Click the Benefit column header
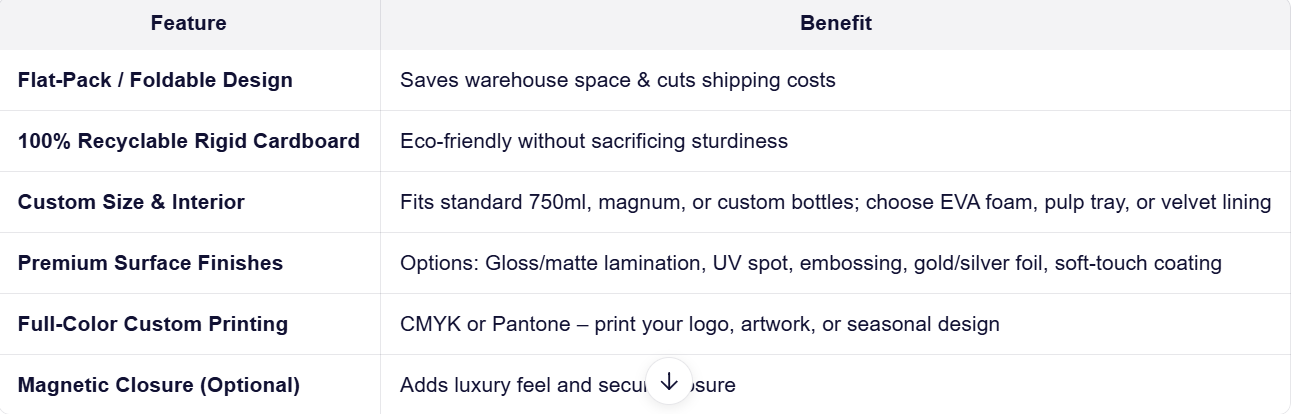The width and height of the screenshot is (1293, 414). [x=835, y=23]
